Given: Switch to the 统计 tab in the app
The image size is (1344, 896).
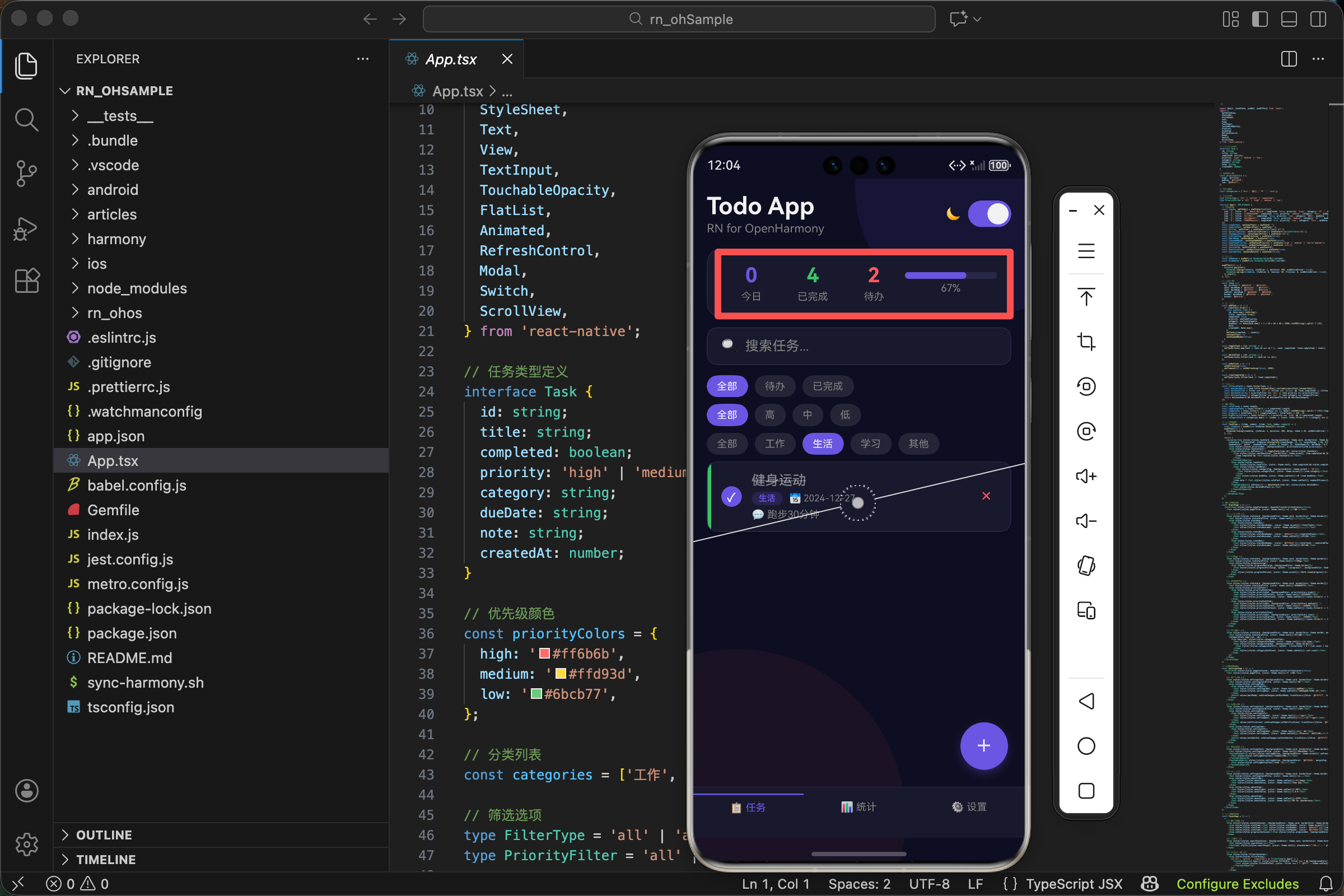Looking at the screenshot, I should coord(858,807).
